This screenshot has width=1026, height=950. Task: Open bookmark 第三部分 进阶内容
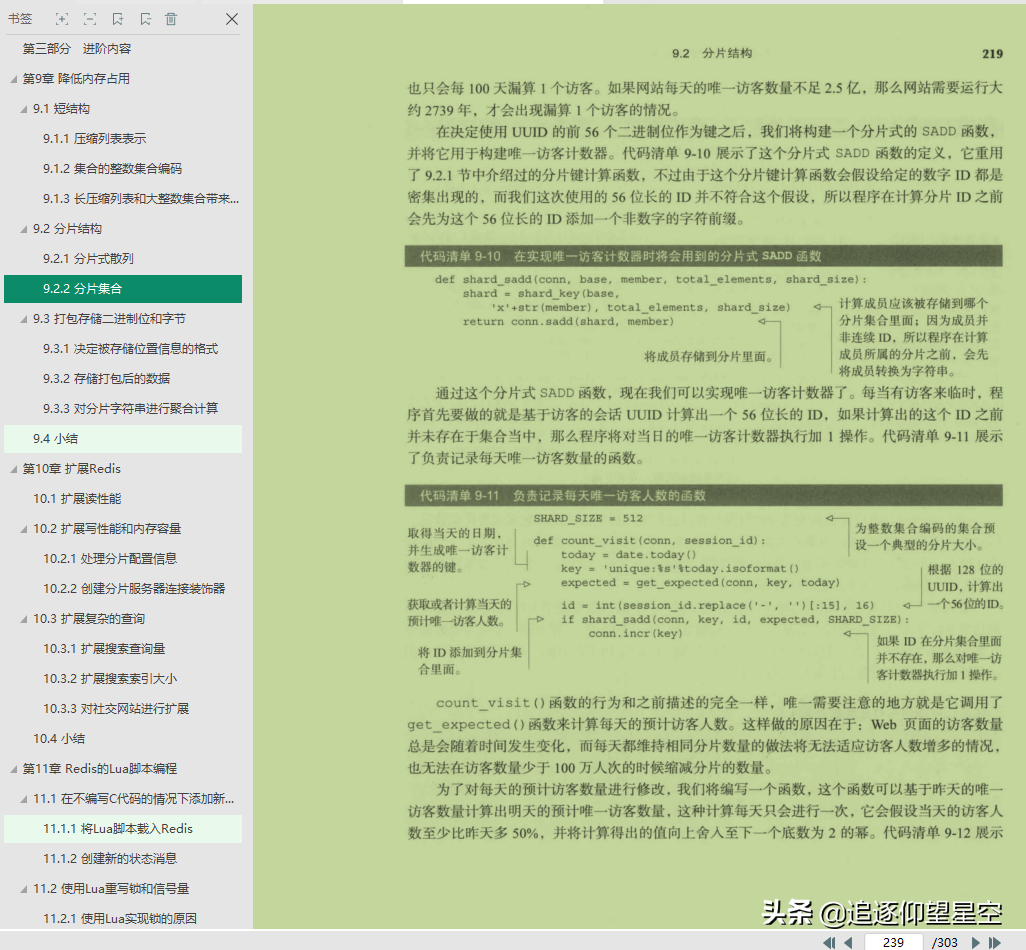click(77, 48)
